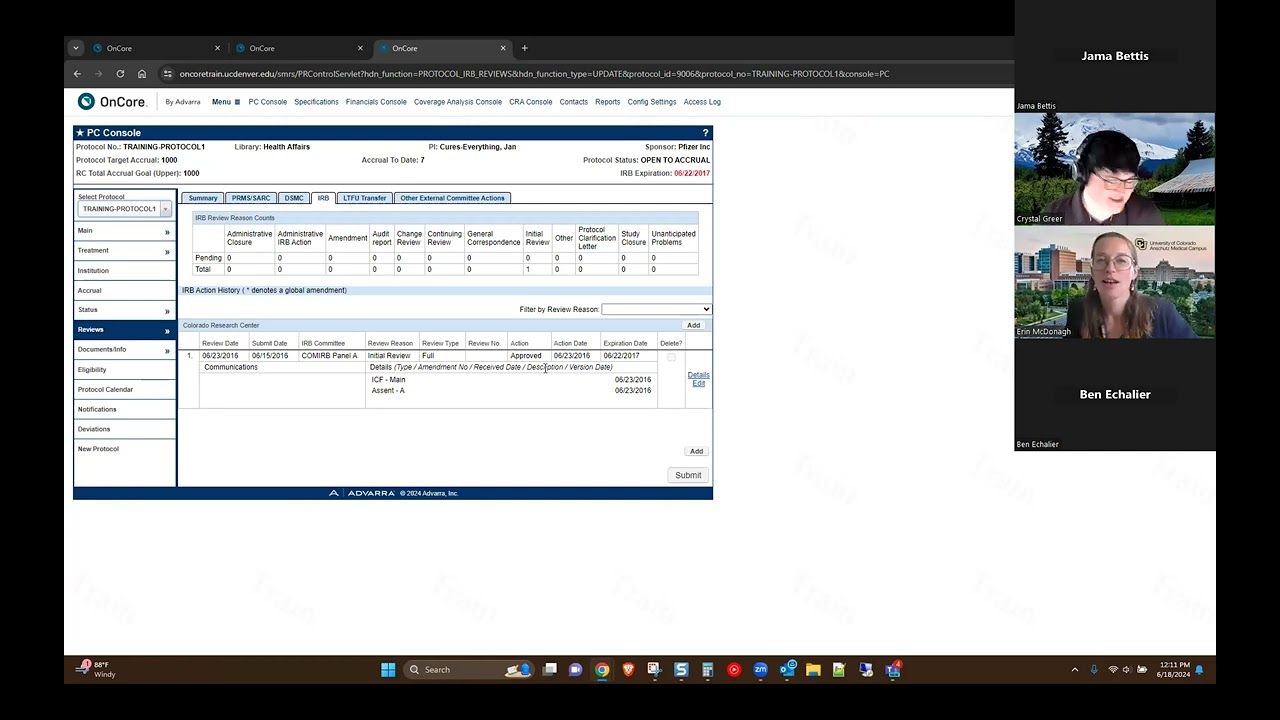Screen dimensions: 1280x720
Task: Open the Details link for review 1
Action: (698, 375)
